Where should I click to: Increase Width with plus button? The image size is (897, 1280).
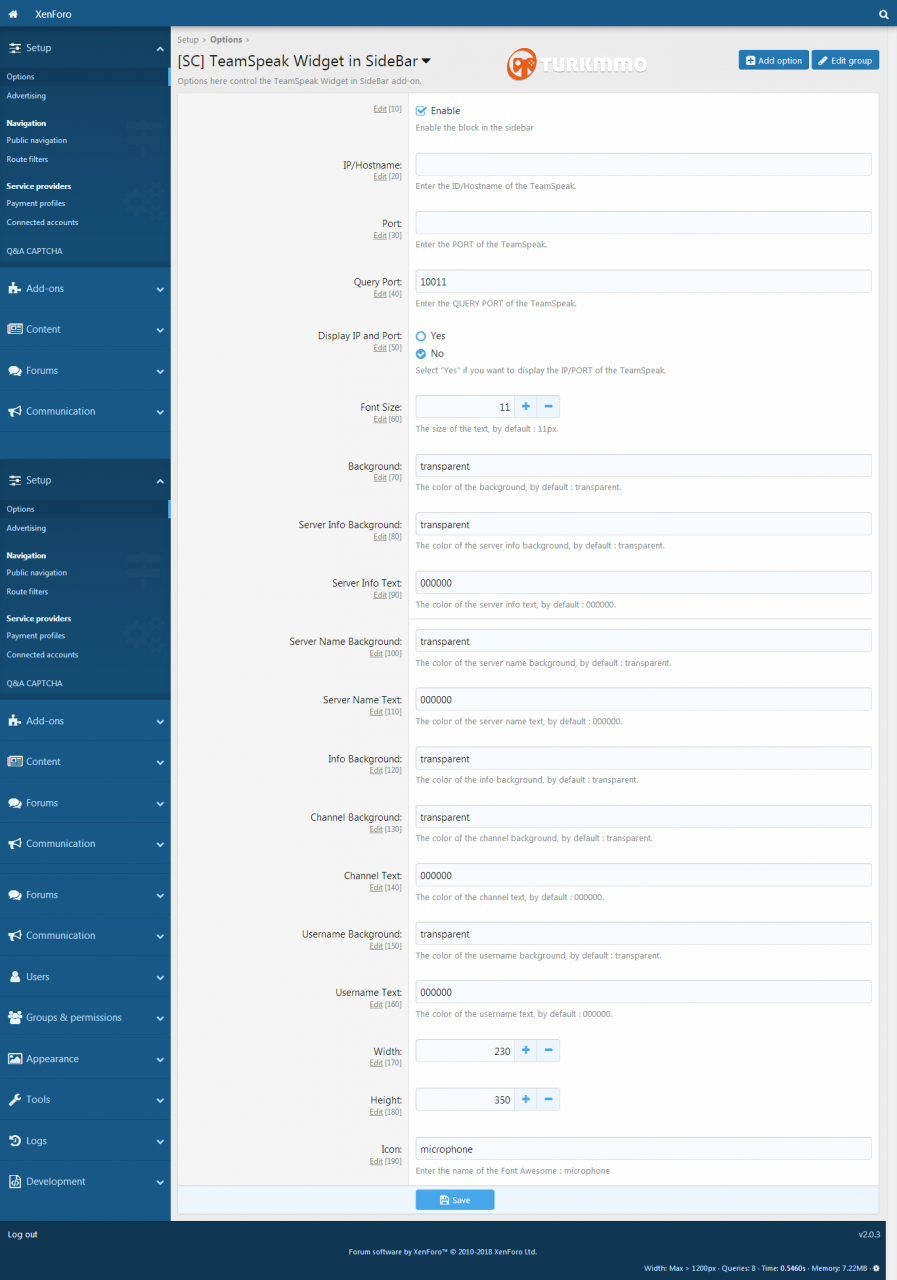(526, 1051)
